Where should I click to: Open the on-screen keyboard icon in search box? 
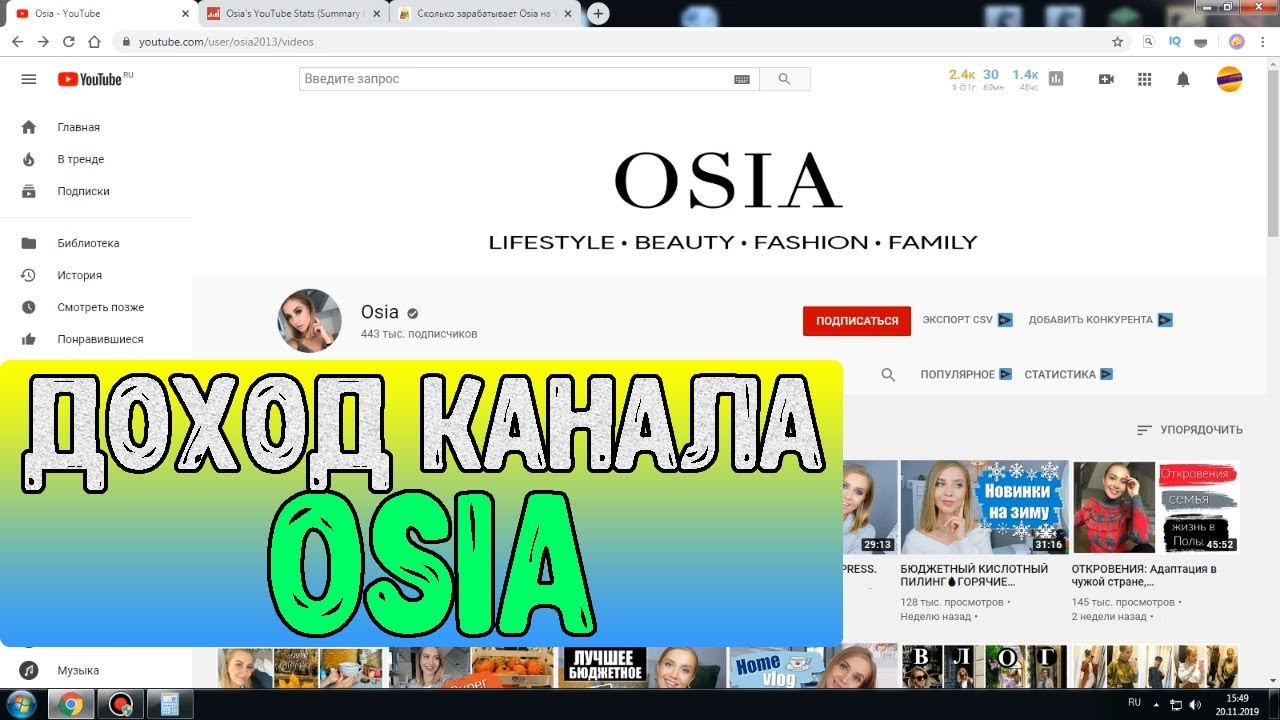pyautogui.click(x=742, y=79)
